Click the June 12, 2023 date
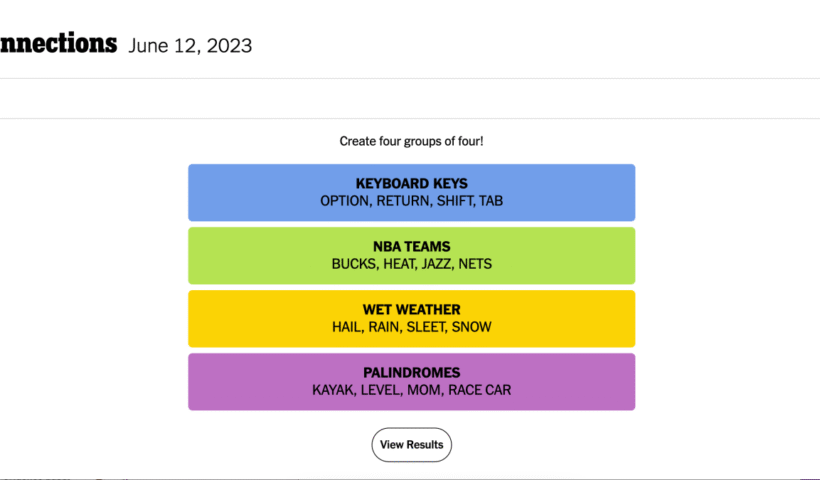This screenshot has width=820, height=480. pyautogui.click(x=190, y=46)
